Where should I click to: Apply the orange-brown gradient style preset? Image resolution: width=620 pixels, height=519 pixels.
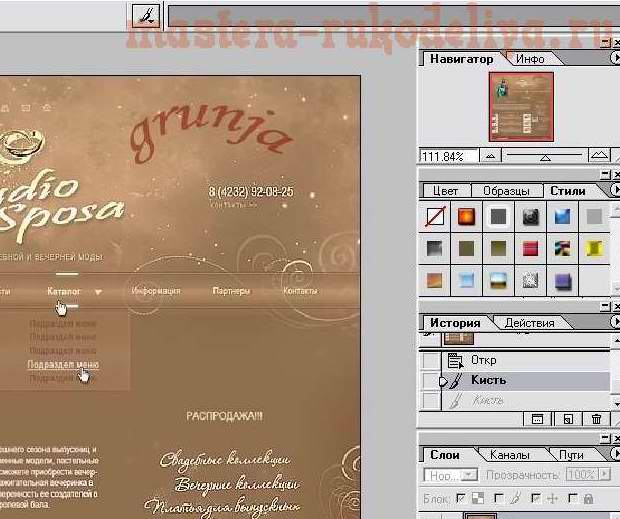pyautogui.click(x=435, y=281)
